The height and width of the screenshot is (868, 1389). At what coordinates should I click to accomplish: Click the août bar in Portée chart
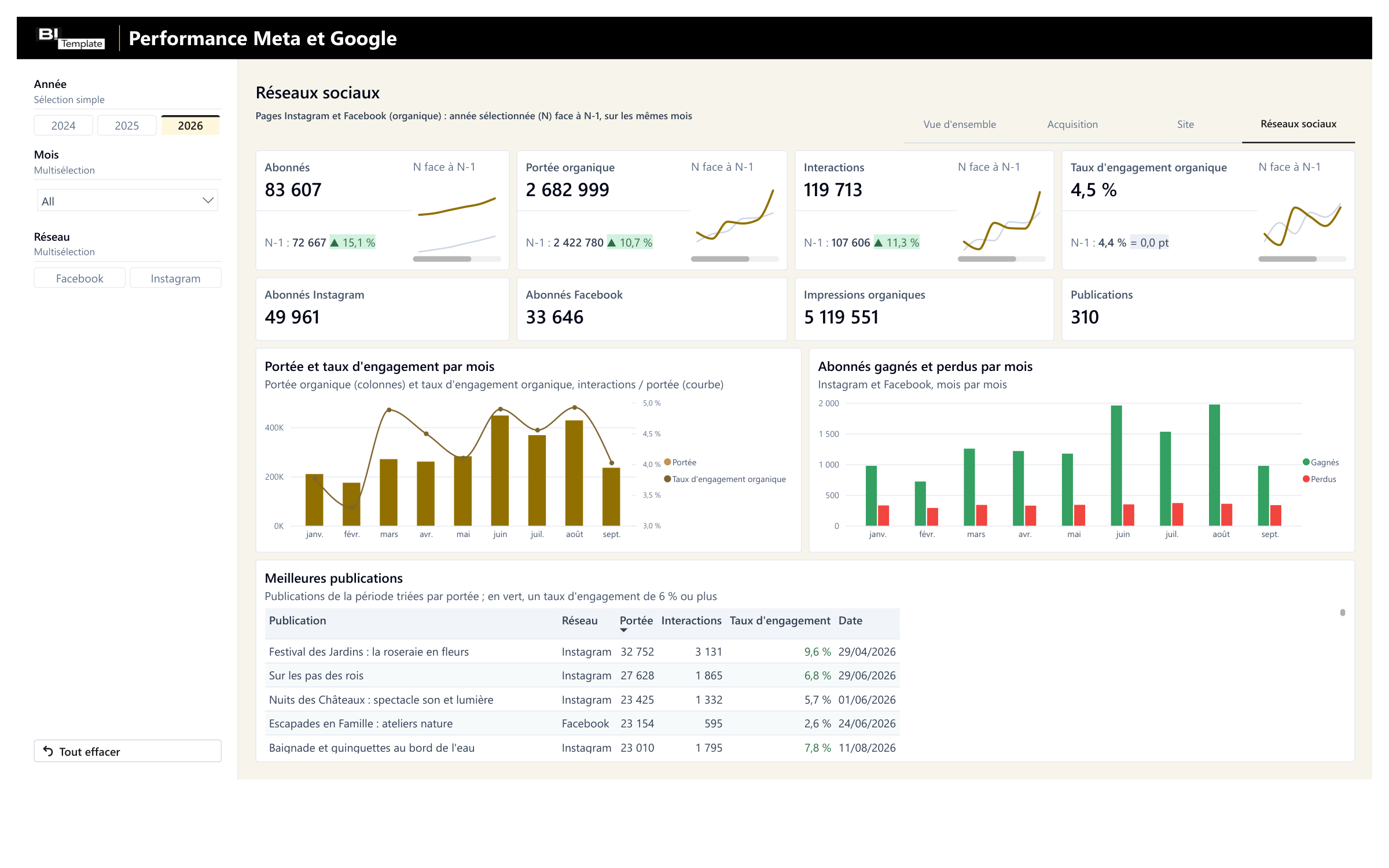click(x=574, y=473)
